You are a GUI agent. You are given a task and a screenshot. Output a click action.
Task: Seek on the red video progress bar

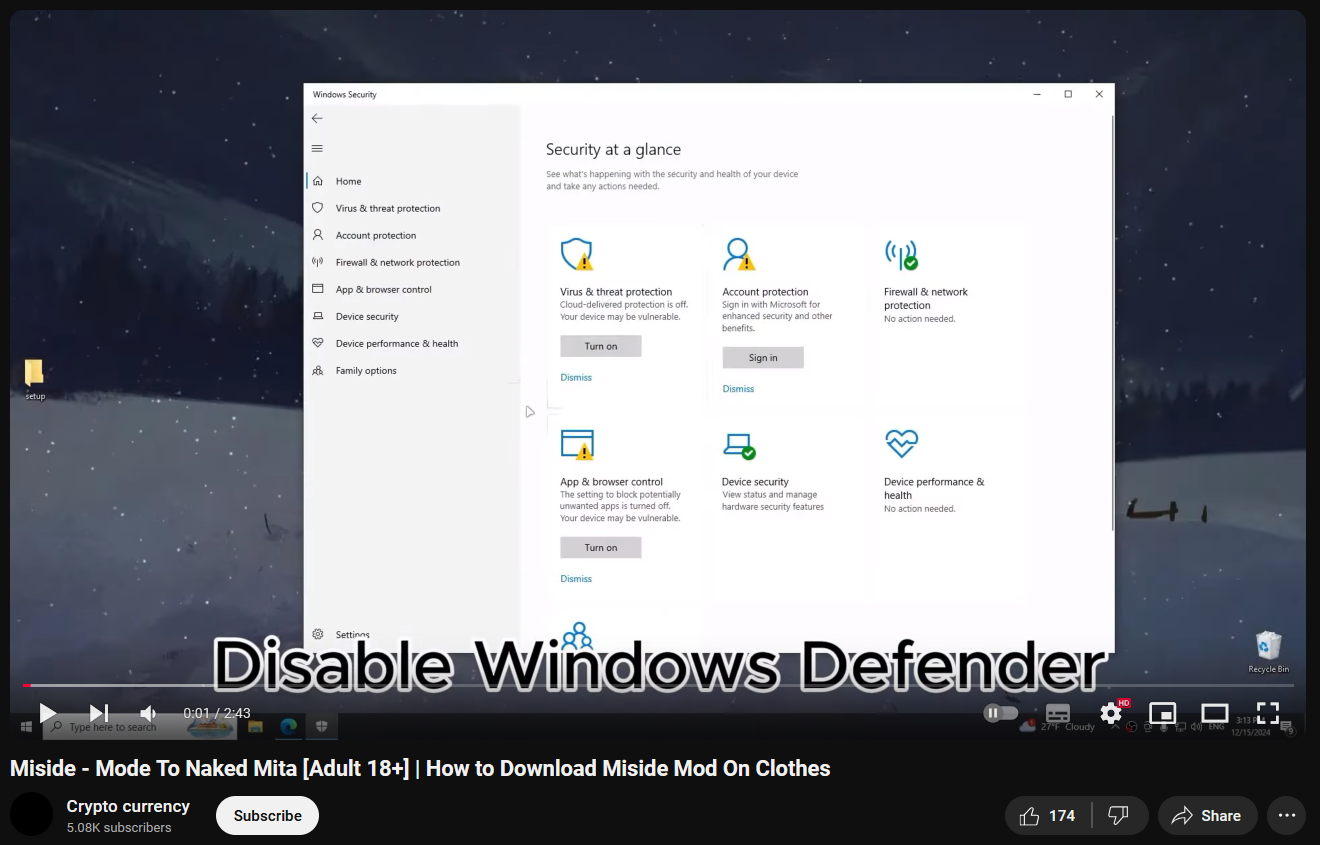pyautogui.click(x=658, y=685)
